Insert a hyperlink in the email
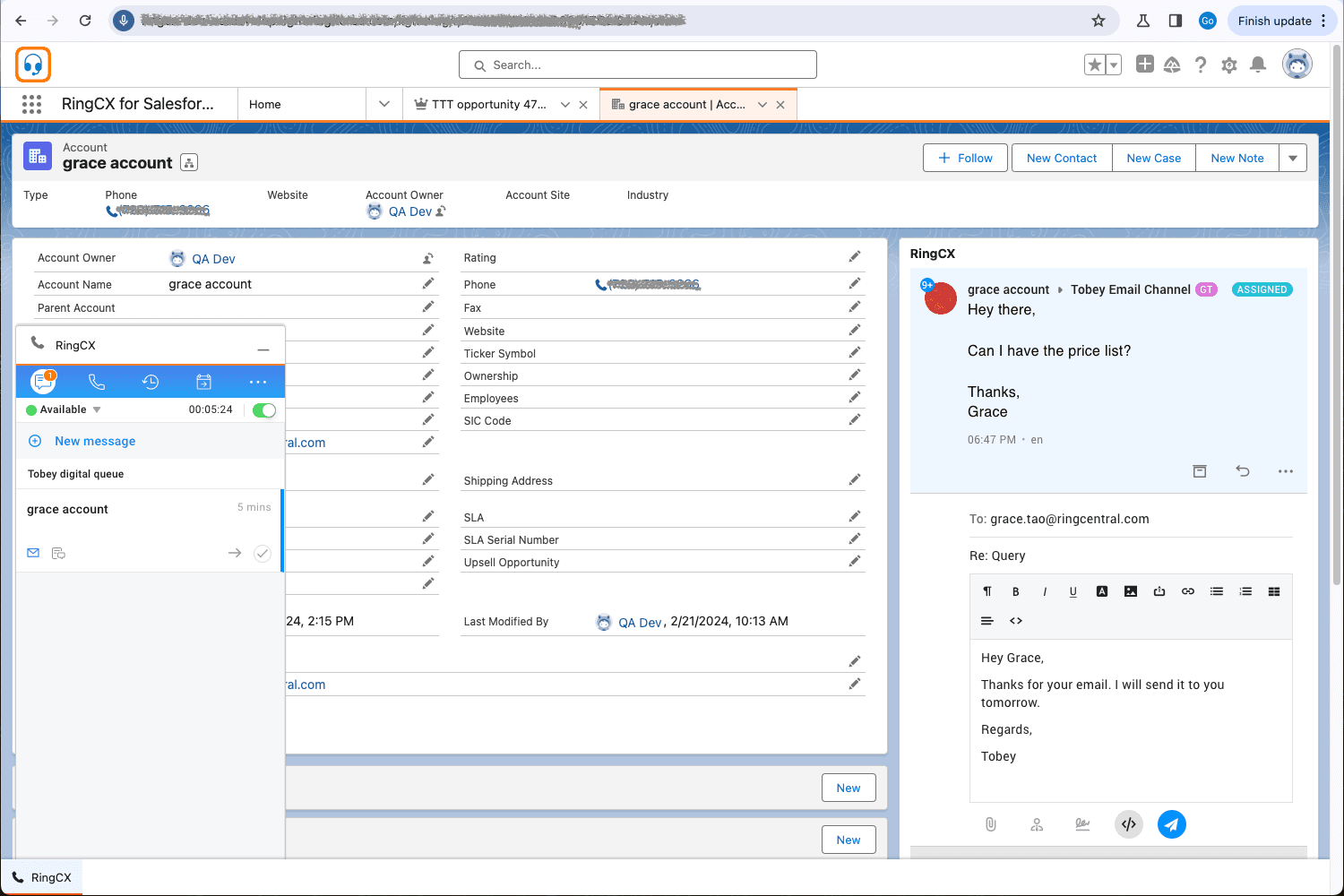 (x=1188, y=591)
